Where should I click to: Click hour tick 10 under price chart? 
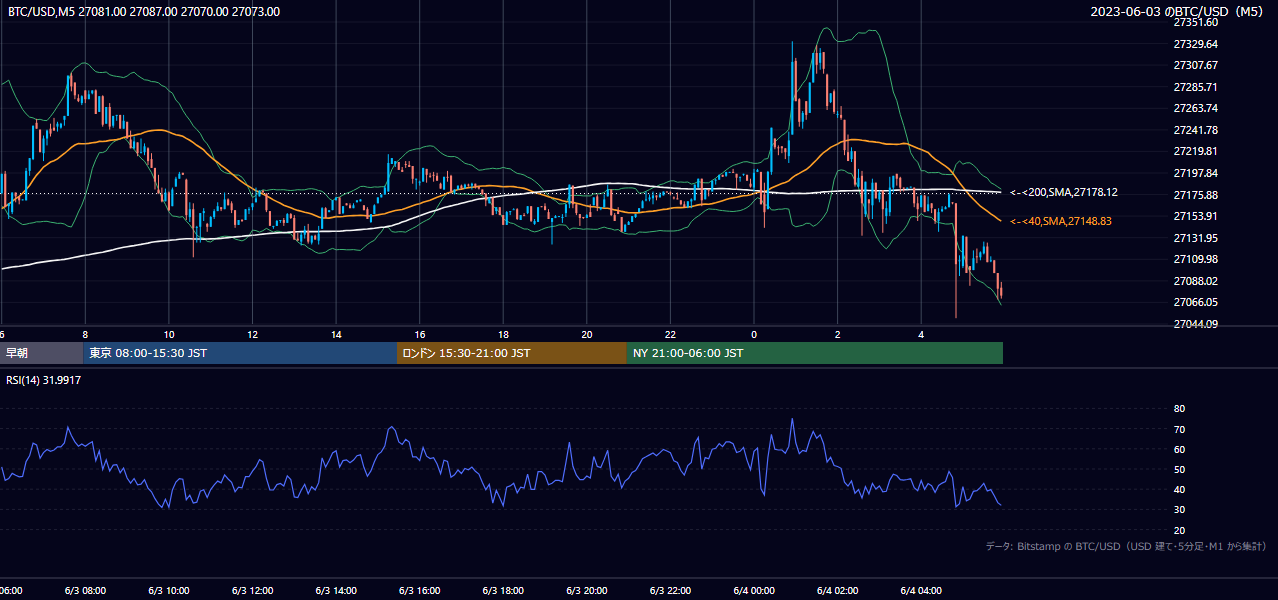(x=169, y=334)
